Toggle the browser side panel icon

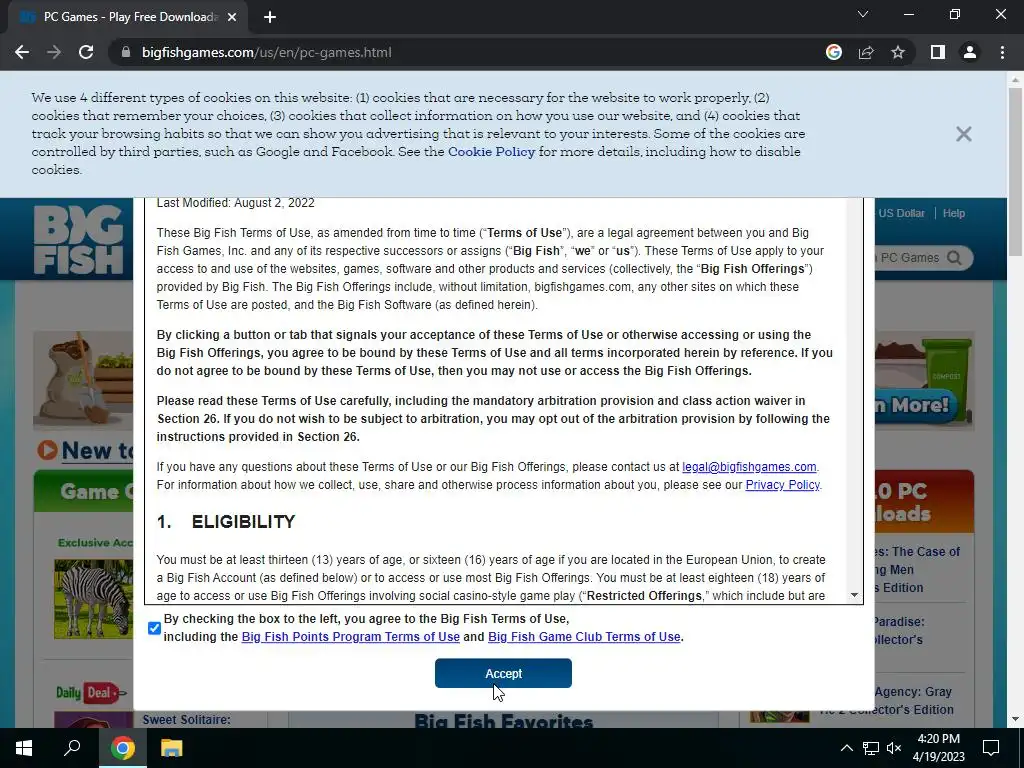pos(938,52)
